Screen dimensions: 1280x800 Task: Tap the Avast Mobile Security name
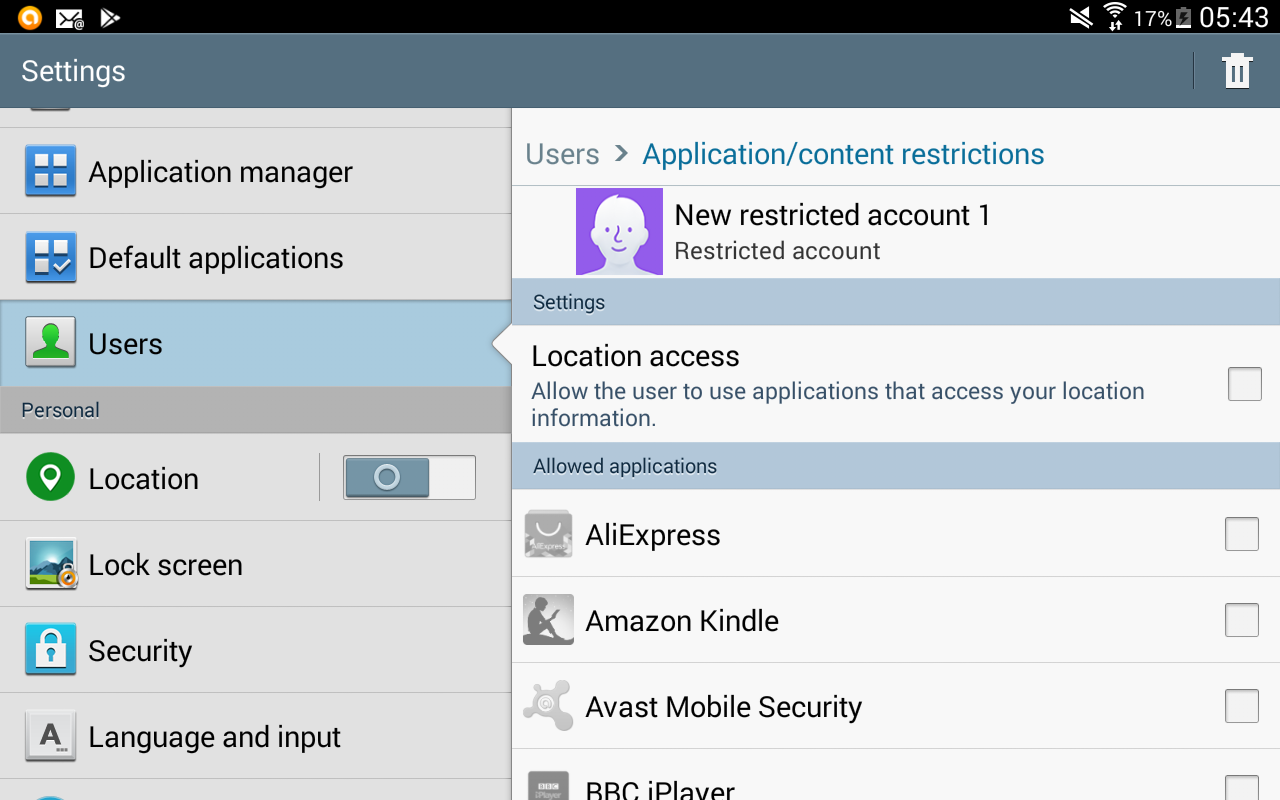[724, 707]
